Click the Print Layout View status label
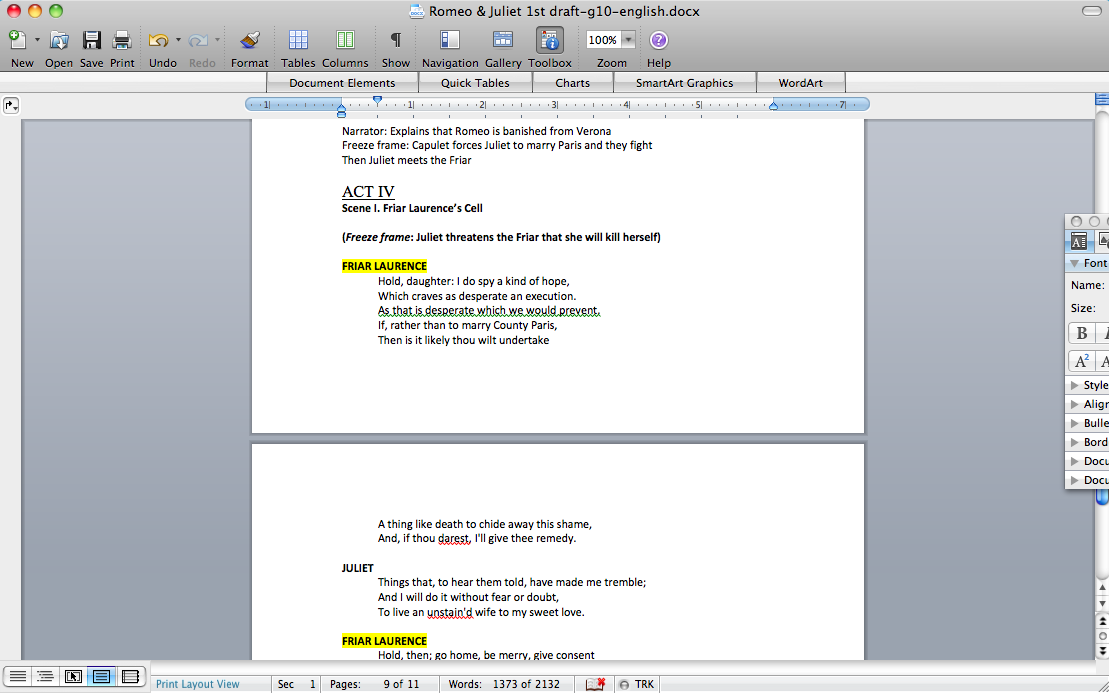The height and width of the screenshot is (693, 1109). pos(197,684)
